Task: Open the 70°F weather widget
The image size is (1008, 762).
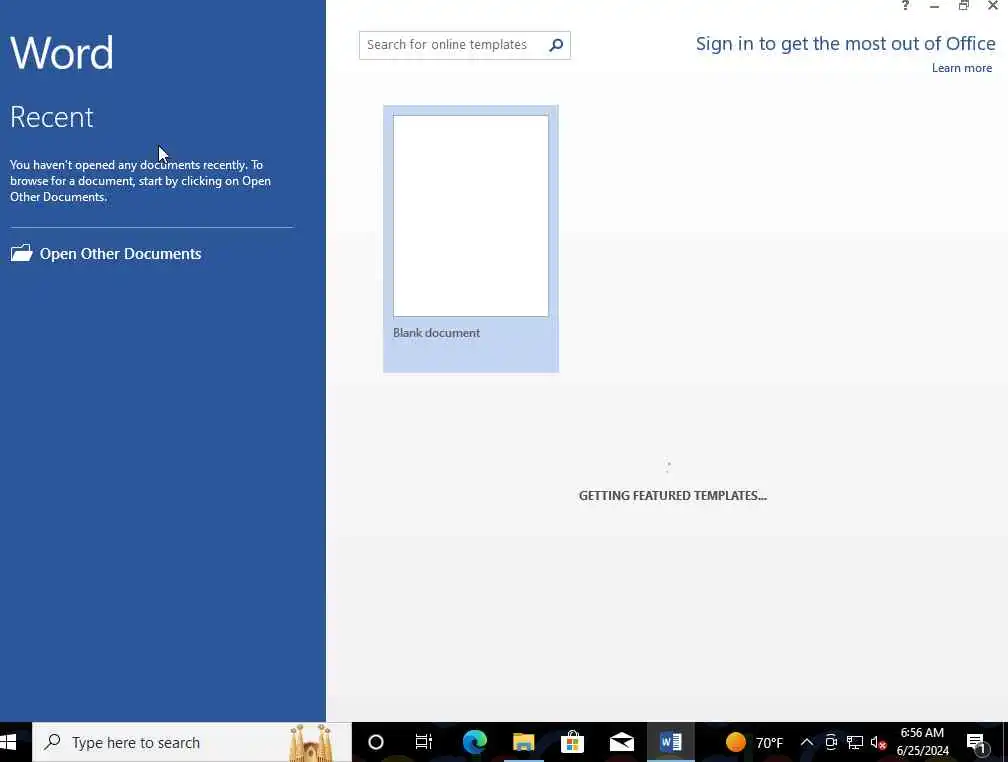Action: tap(754, 743)
